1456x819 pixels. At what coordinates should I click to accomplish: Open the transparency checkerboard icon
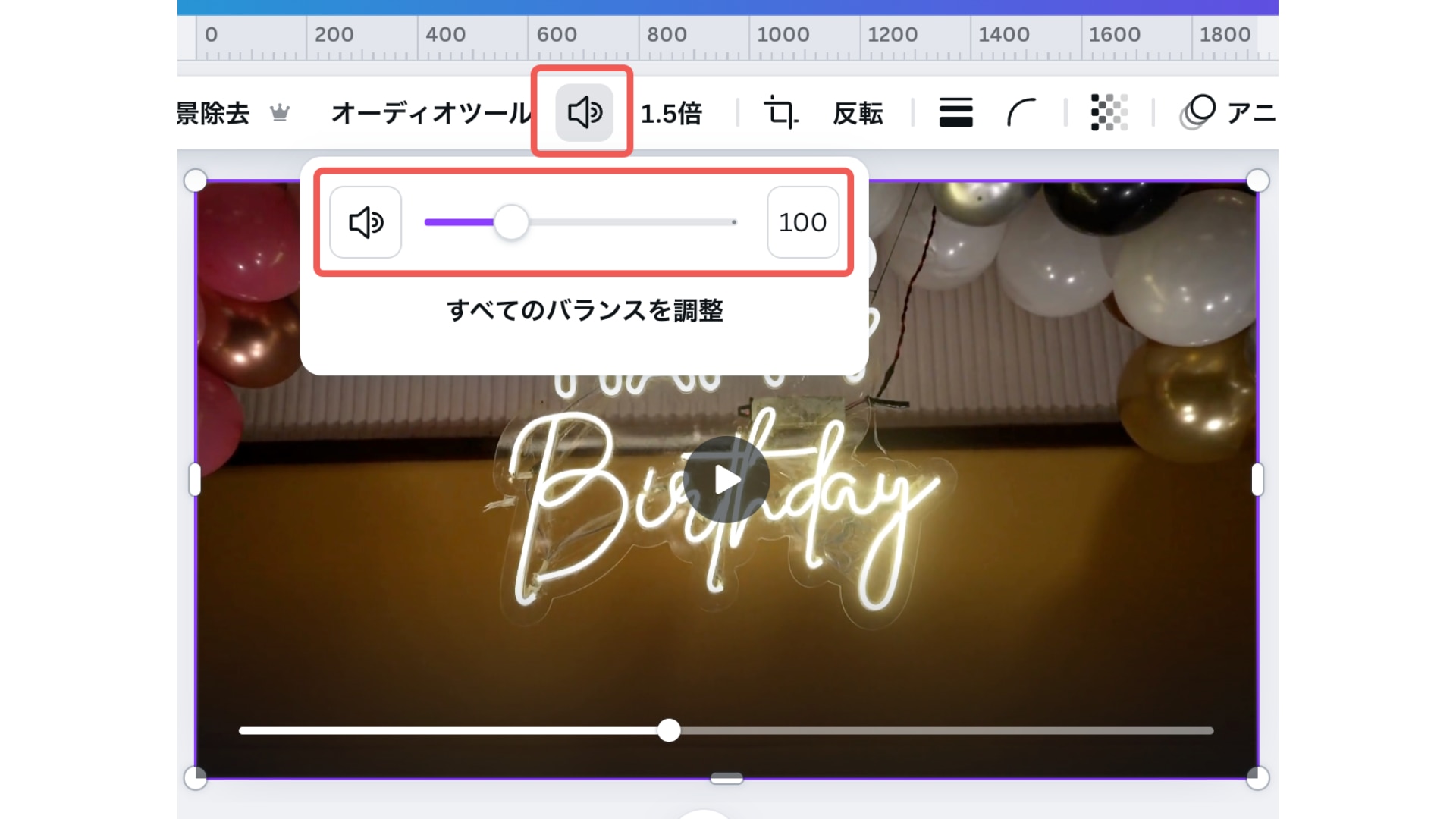coord(1109,113)
